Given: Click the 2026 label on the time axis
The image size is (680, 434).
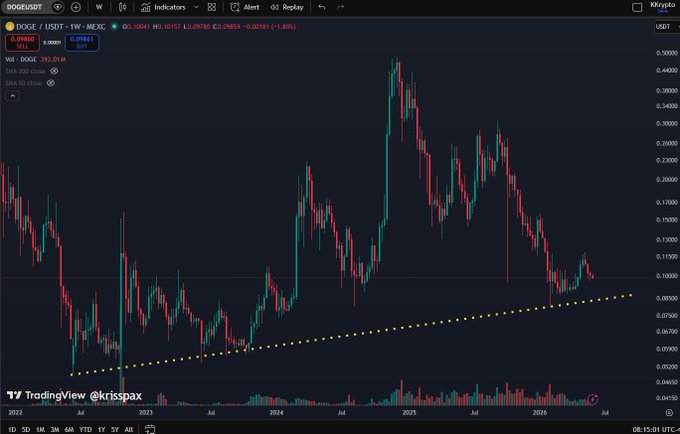Looking at the screenshot, I should [x=539, y=412].
